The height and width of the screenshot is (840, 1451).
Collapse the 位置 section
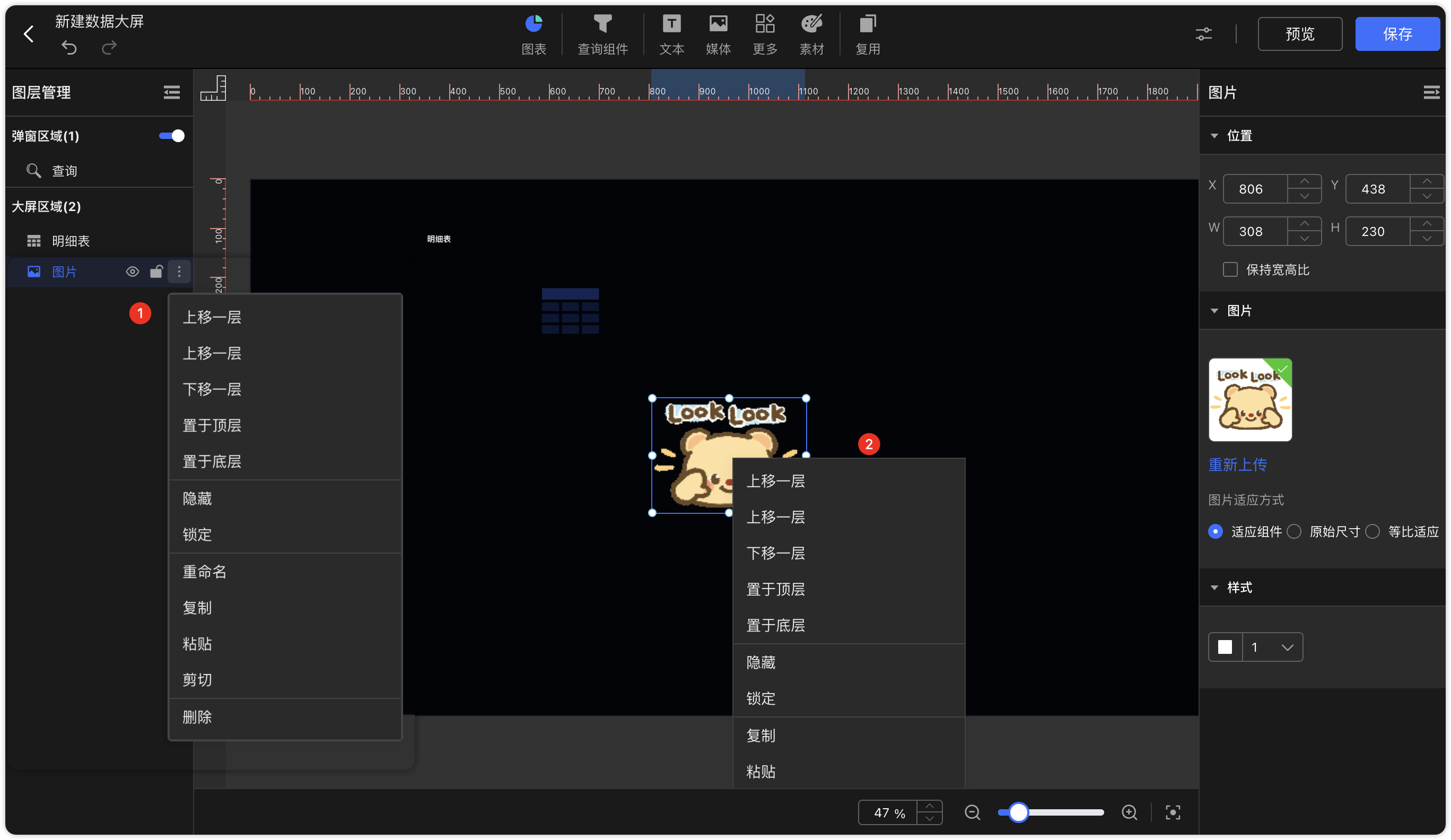tap(1214, 136)
